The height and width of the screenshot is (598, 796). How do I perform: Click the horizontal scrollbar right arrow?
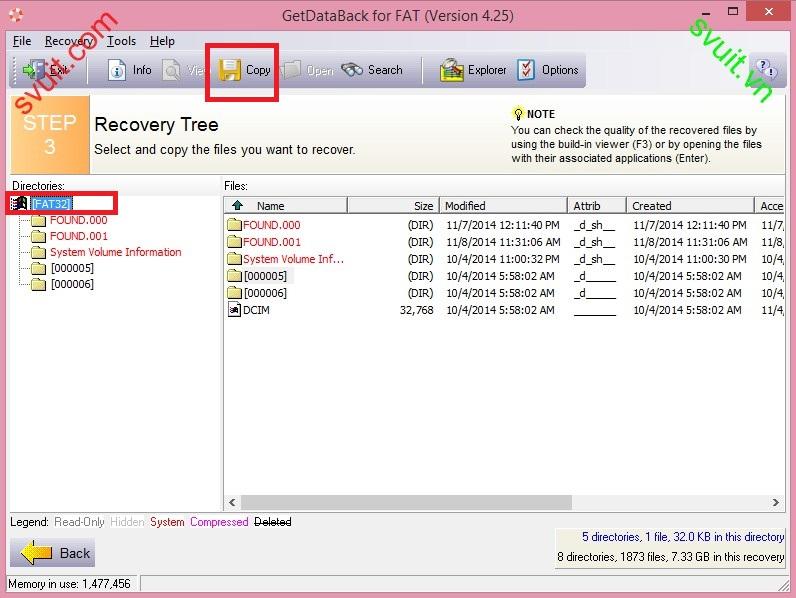coord(775,503)
